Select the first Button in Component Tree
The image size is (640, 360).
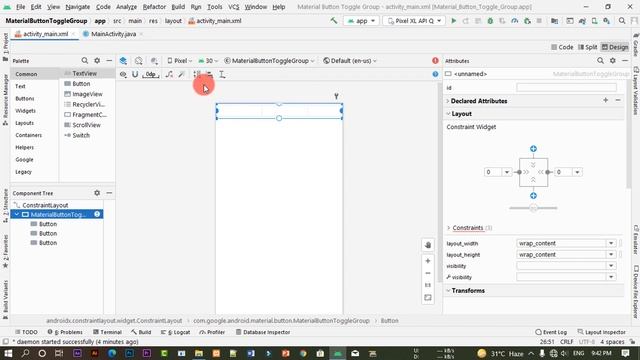tap(48, 224)
